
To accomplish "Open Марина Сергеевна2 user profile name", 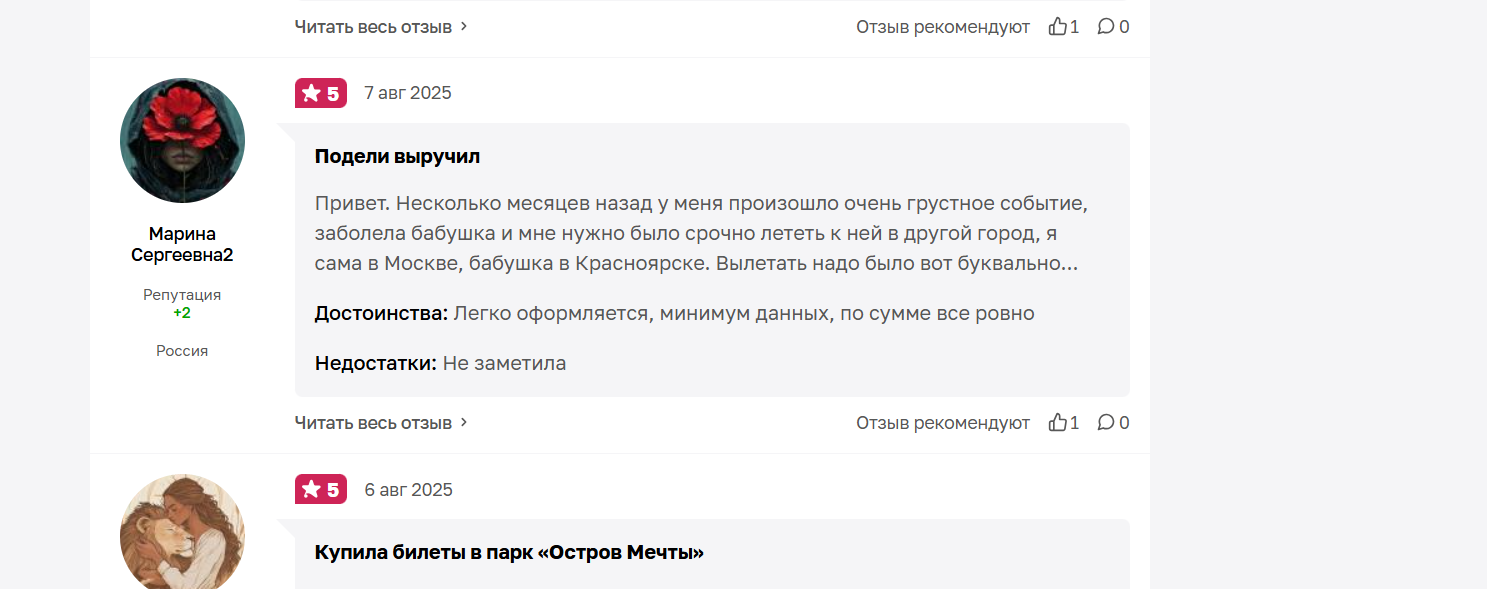I will click(x=182, y=244).
